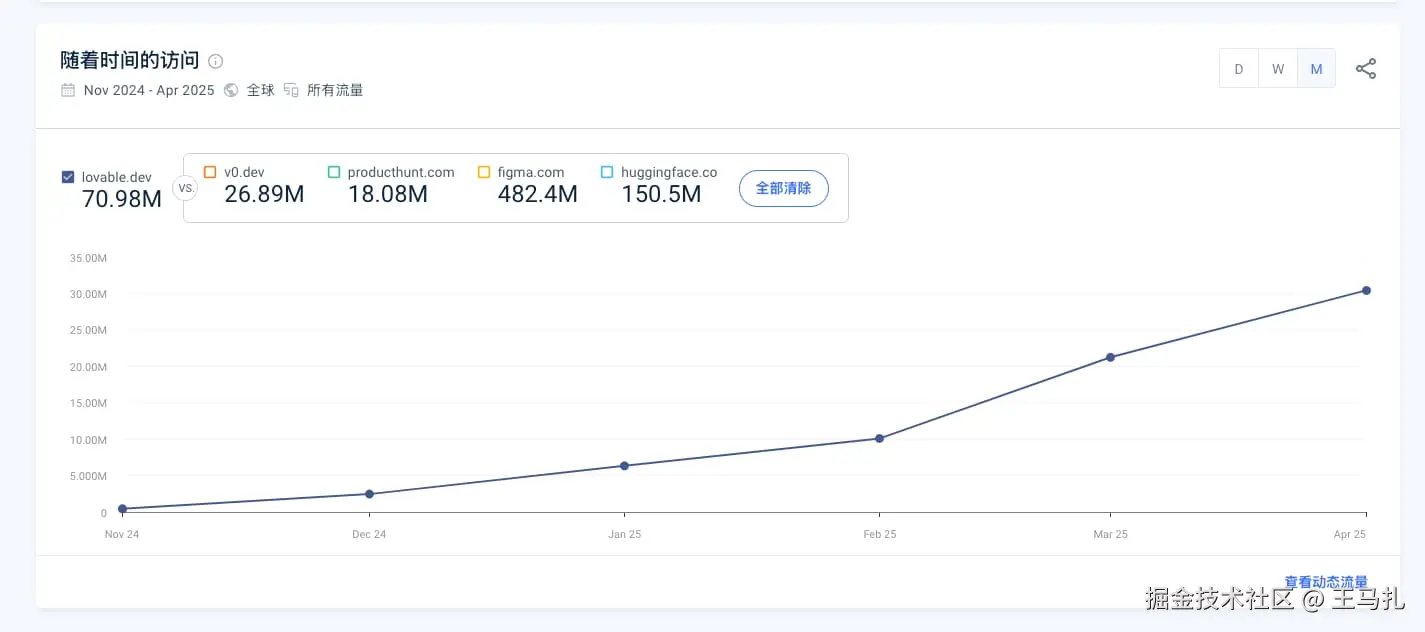Switch to weekly (W) granularity
1425x632 pixels.
point(1278,69)
